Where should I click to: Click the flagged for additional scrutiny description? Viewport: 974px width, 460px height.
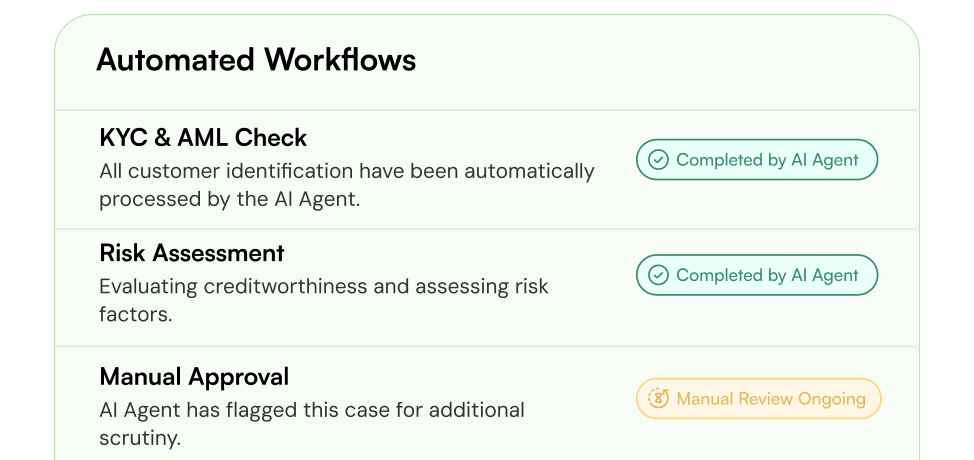312,424
